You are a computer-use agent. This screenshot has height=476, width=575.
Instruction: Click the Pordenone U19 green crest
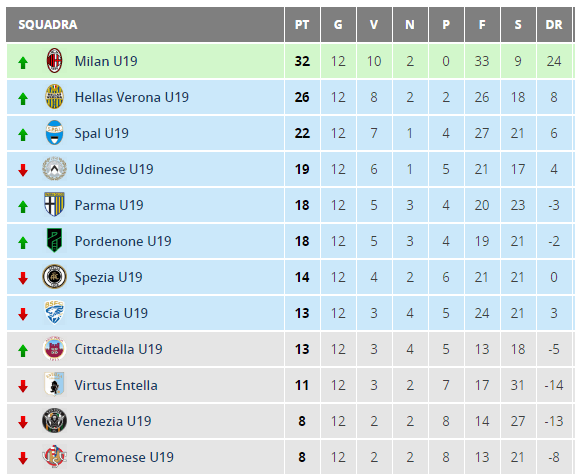point(54,241)
